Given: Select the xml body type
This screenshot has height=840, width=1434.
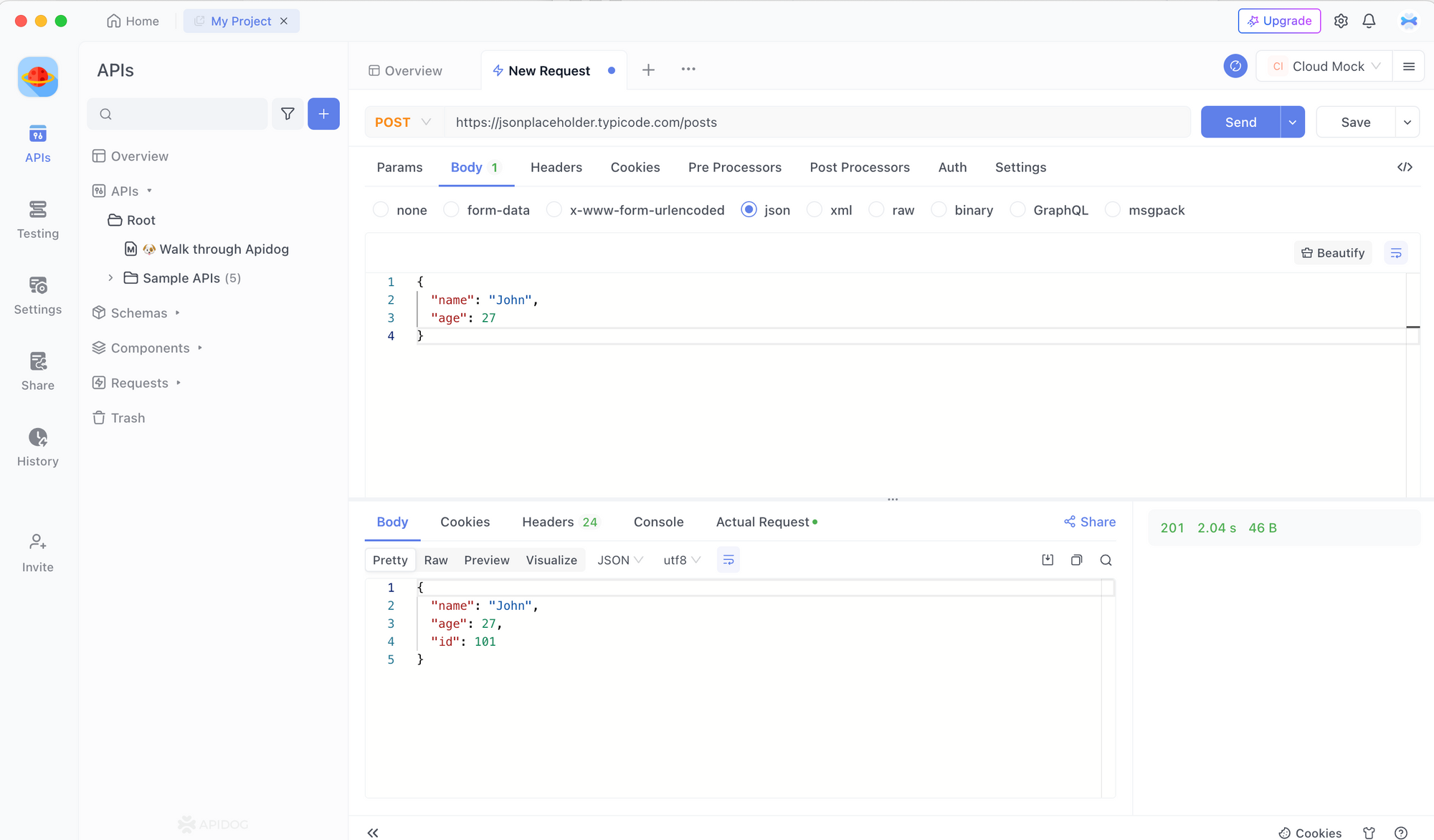Looking at the screenshot, I should coord(830,210).
